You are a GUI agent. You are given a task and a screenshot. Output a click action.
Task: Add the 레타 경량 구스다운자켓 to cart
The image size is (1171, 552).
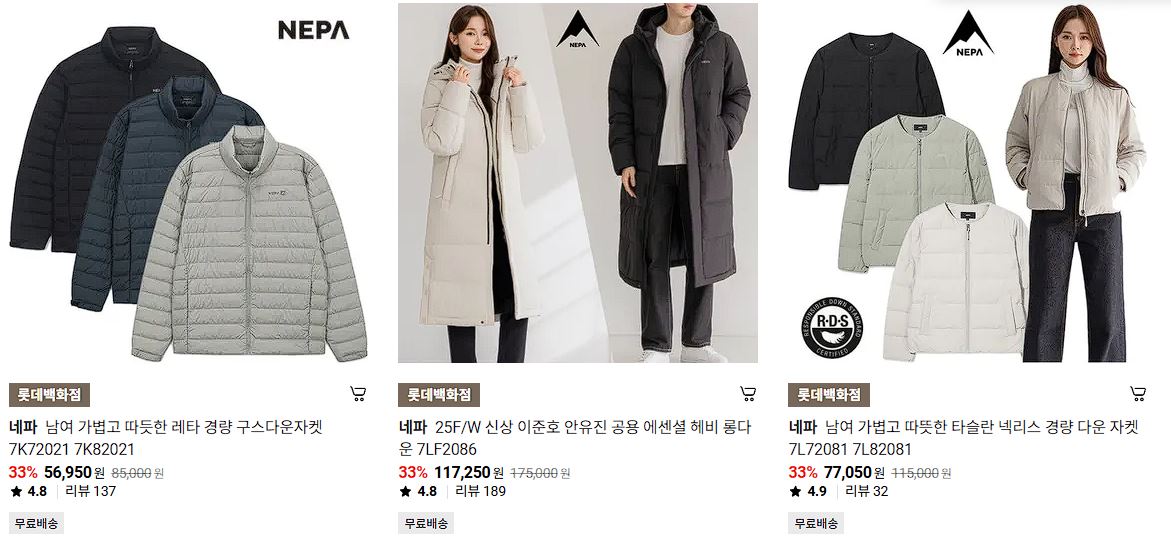tap(358, 394)
